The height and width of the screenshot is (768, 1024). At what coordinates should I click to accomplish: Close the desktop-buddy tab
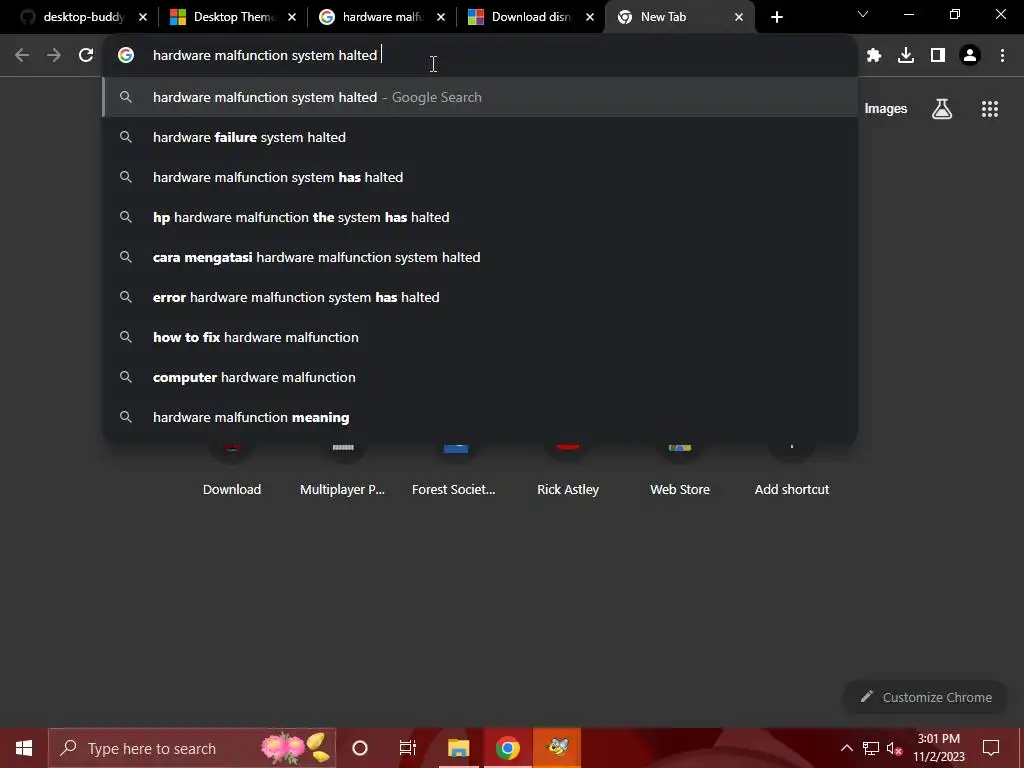coord(143,17)
